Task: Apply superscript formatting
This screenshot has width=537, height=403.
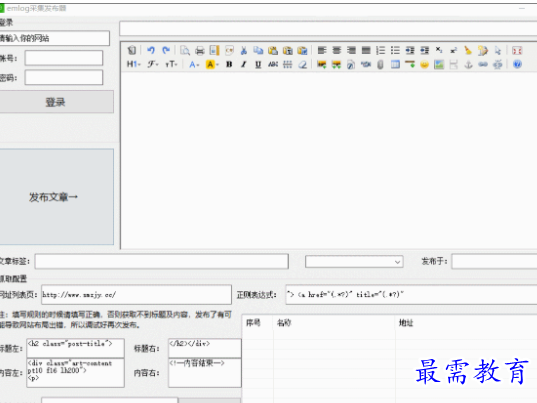Action: pos(453,50)
